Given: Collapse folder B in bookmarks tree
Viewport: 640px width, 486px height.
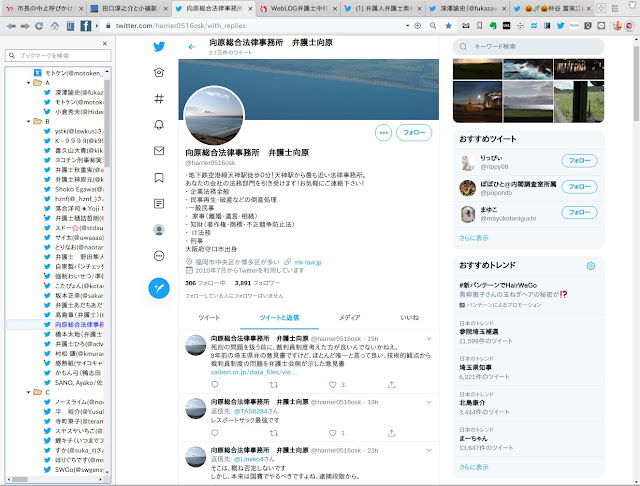Looking at the screenshot, I should [29, 122].
